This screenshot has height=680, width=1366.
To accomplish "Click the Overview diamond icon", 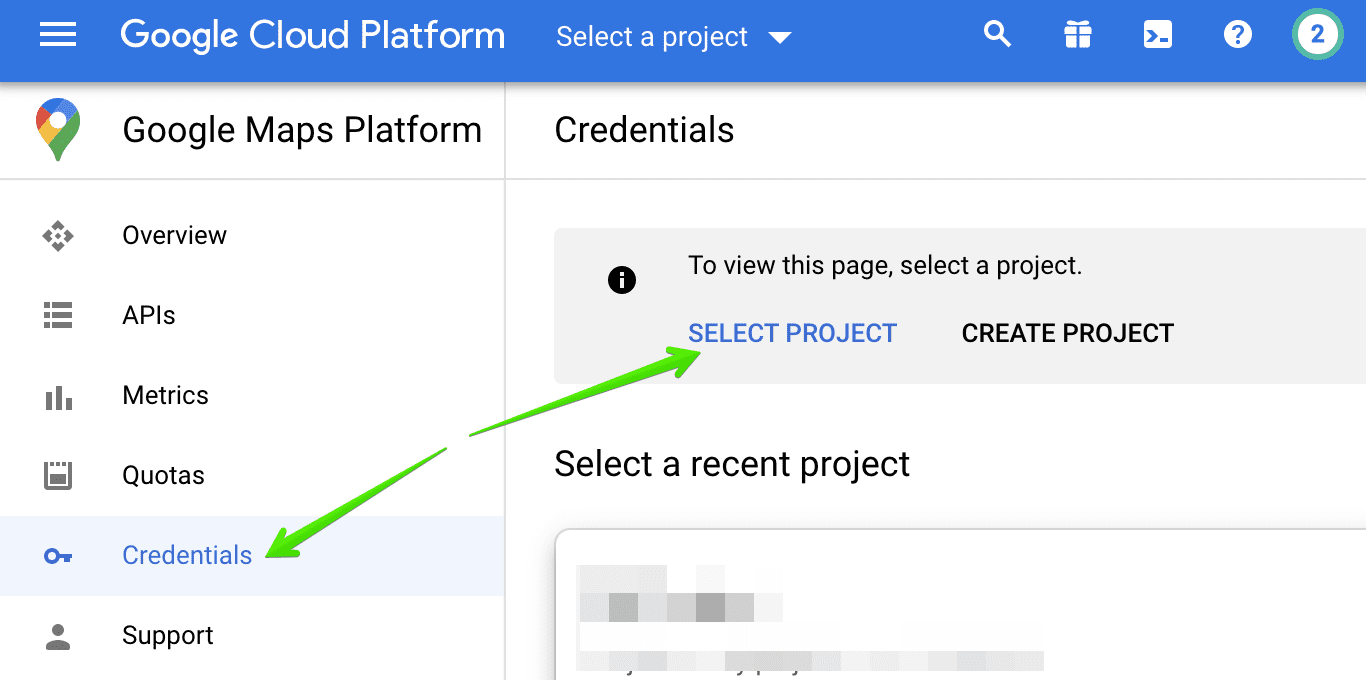I will pos(58,236).
